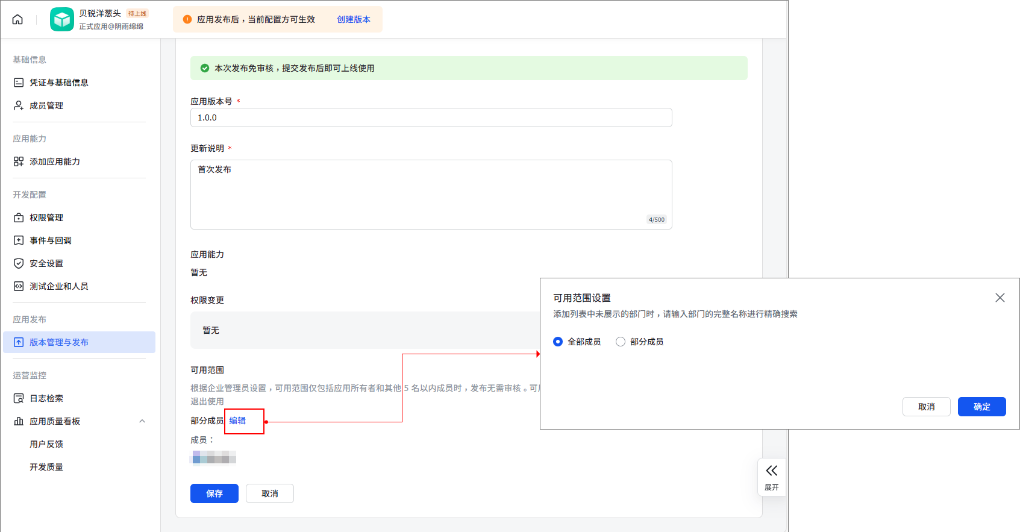Click the app name 贝锐洋葱头

tap(100, 14)
